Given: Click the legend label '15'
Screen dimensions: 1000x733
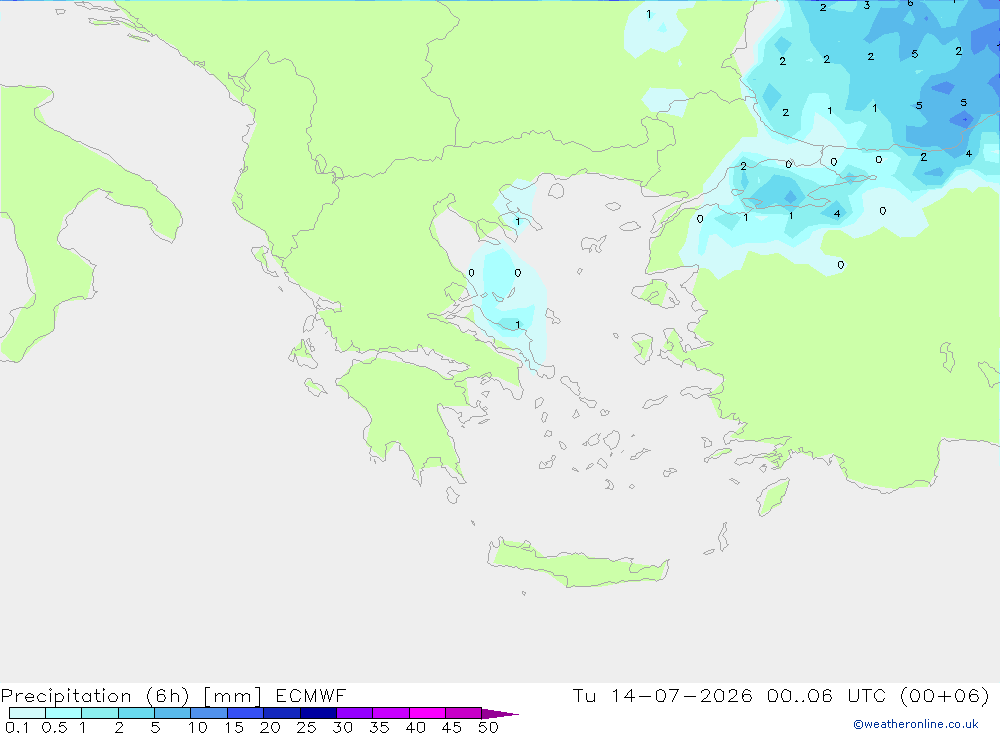Looking at the screenshot, I should (x=234, y=727).
